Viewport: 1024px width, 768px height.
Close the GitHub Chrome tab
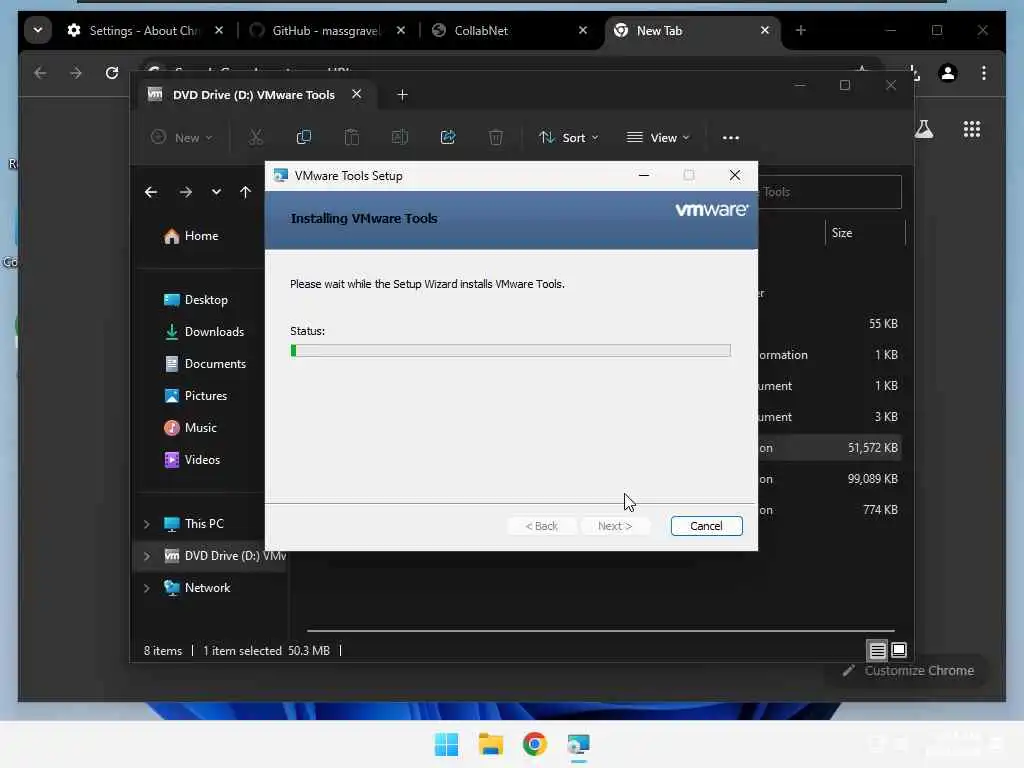click(401, 30)
